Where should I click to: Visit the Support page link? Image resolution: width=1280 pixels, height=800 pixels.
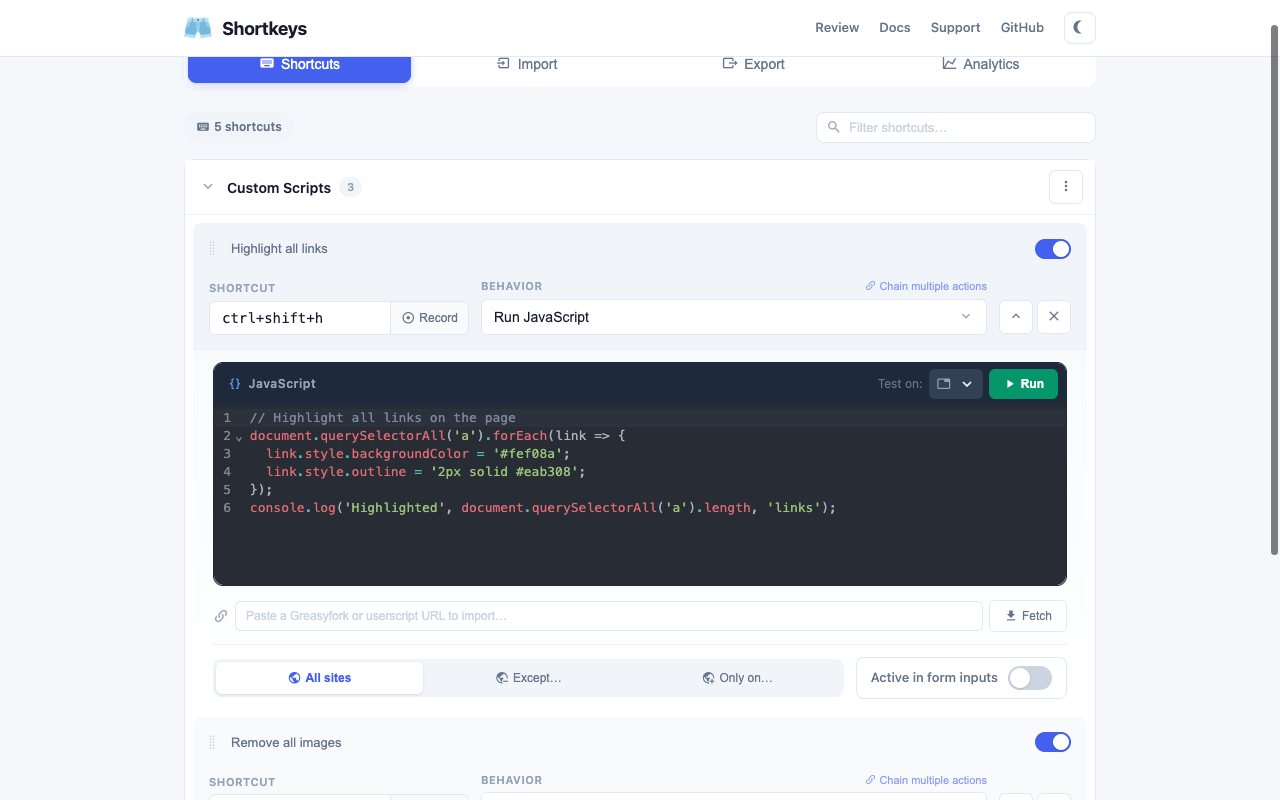(x=955, y=28)
